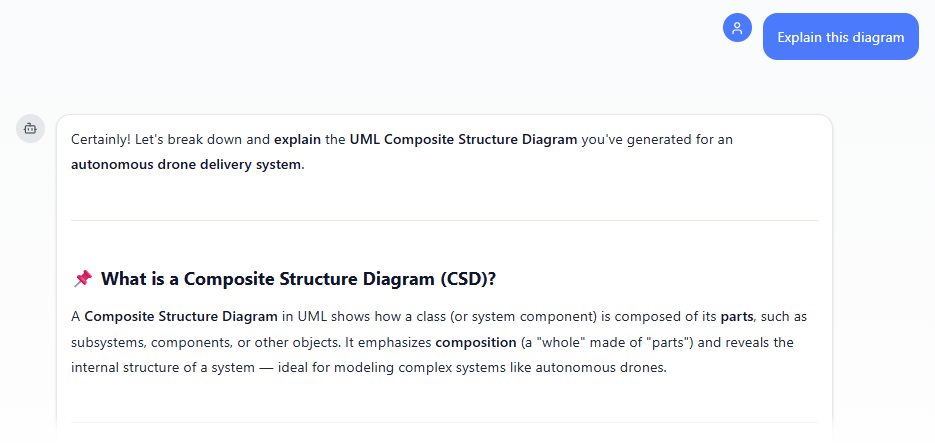
Task: Click bold "UML Composite Structure Diagram" in intro
Action: point(463,139)
